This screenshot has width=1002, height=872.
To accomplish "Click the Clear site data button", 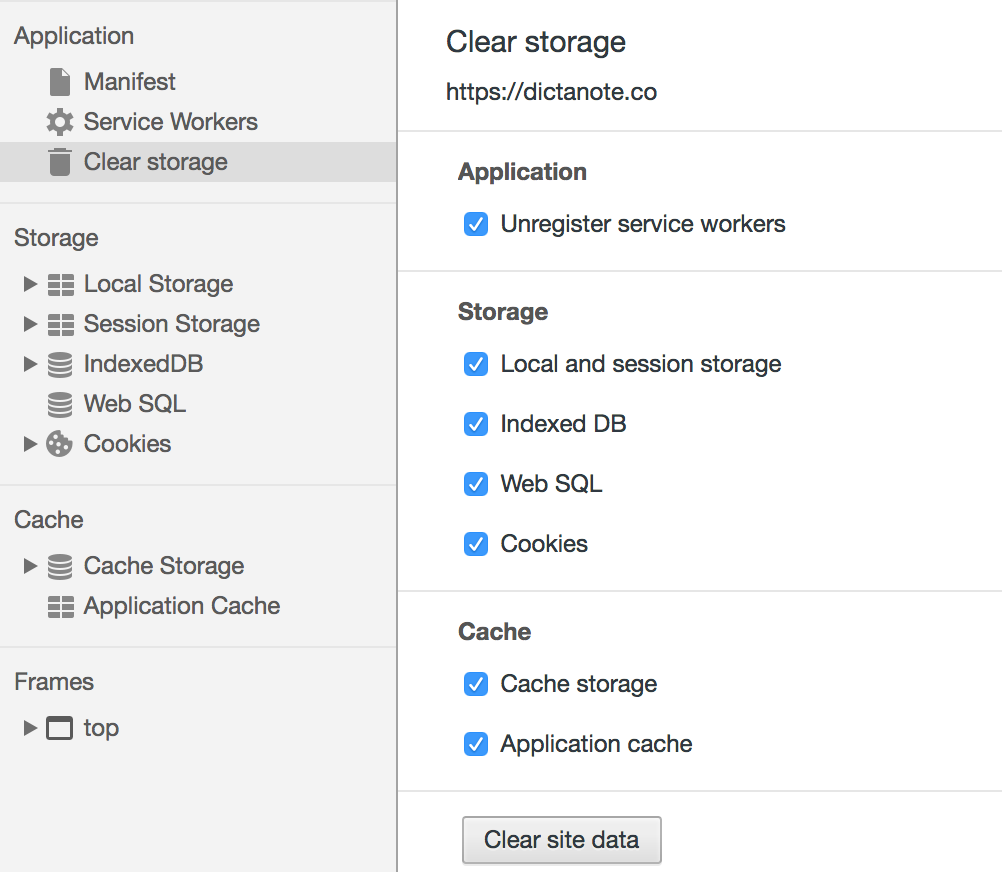I will tap(562, 839).
